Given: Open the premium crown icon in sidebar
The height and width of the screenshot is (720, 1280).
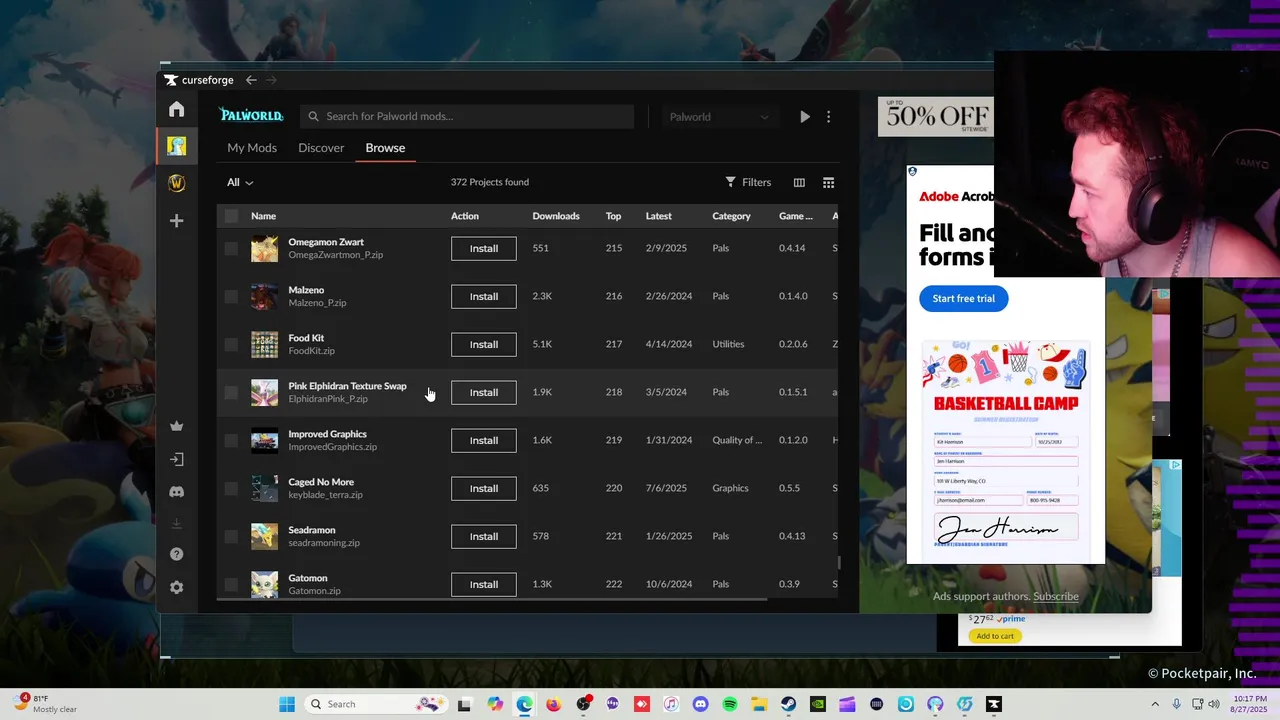Looking at the screenshot, I should tap(177, 426).
